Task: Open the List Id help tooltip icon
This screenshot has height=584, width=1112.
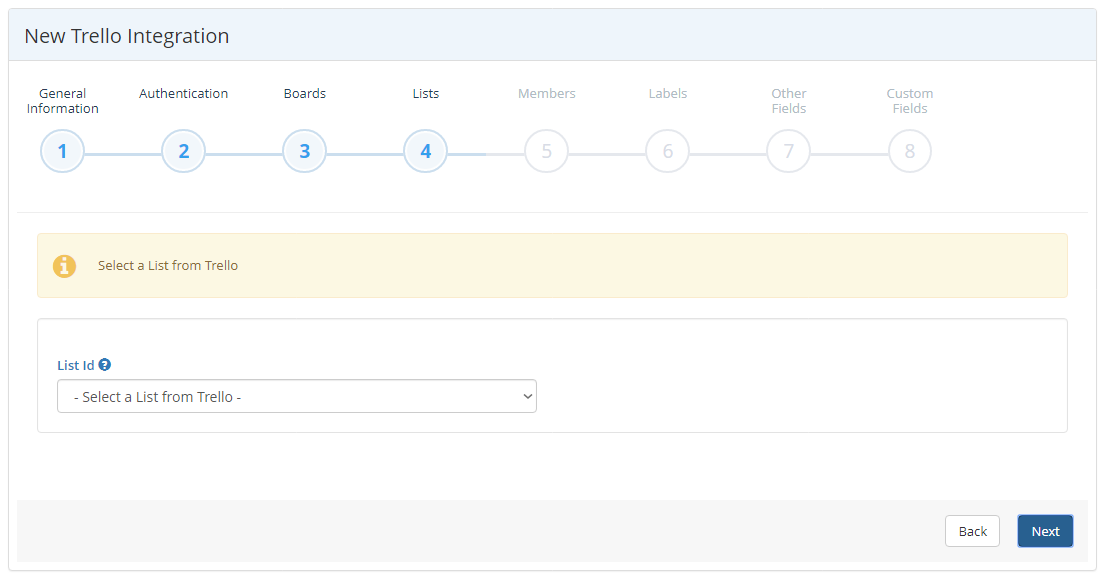Action: pyautogui.click(x=104, y=364)
